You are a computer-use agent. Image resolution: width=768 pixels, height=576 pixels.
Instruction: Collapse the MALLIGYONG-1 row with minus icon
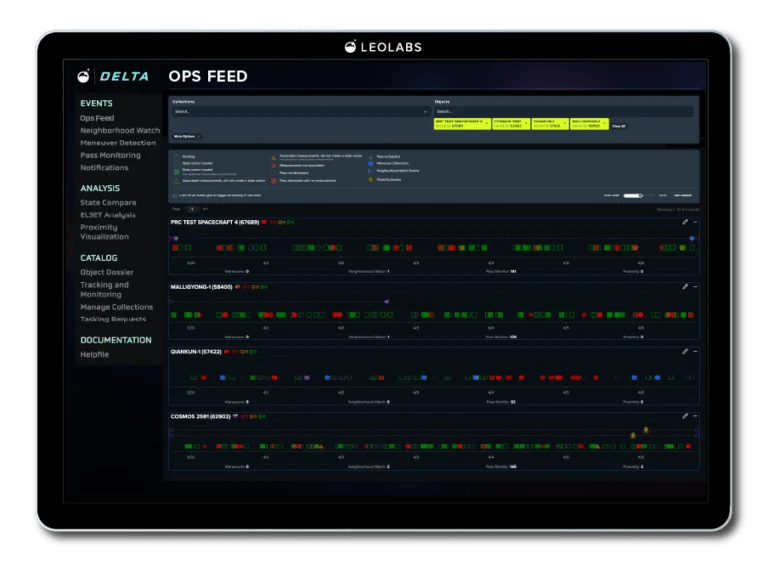point(695,287)
